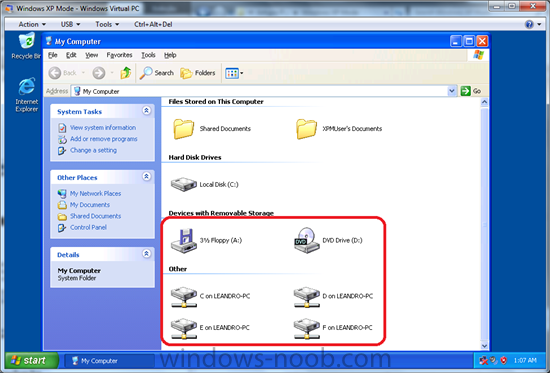
Task: Open the Favorites menu
Action: 119,55
